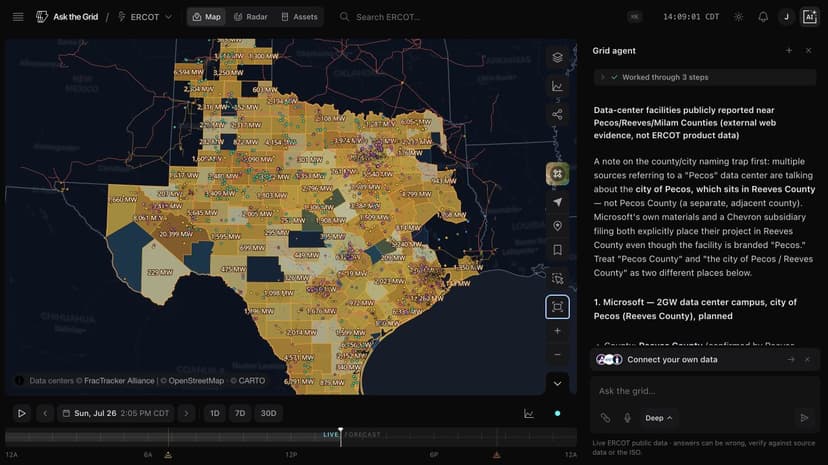828x465 pixels.
Task: Open the CARTO attribution link
Action: pos(251,381)
